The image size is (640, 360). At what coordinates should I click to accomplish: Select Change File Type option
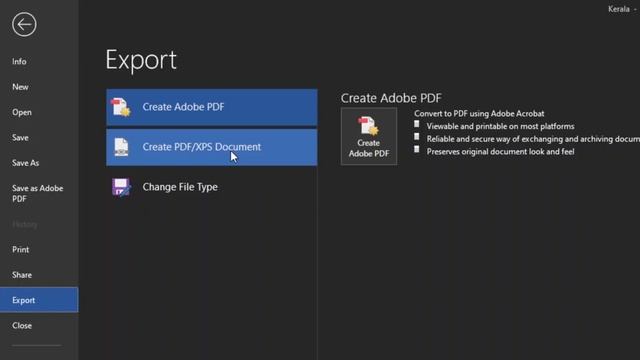click(x=212, y=187)
